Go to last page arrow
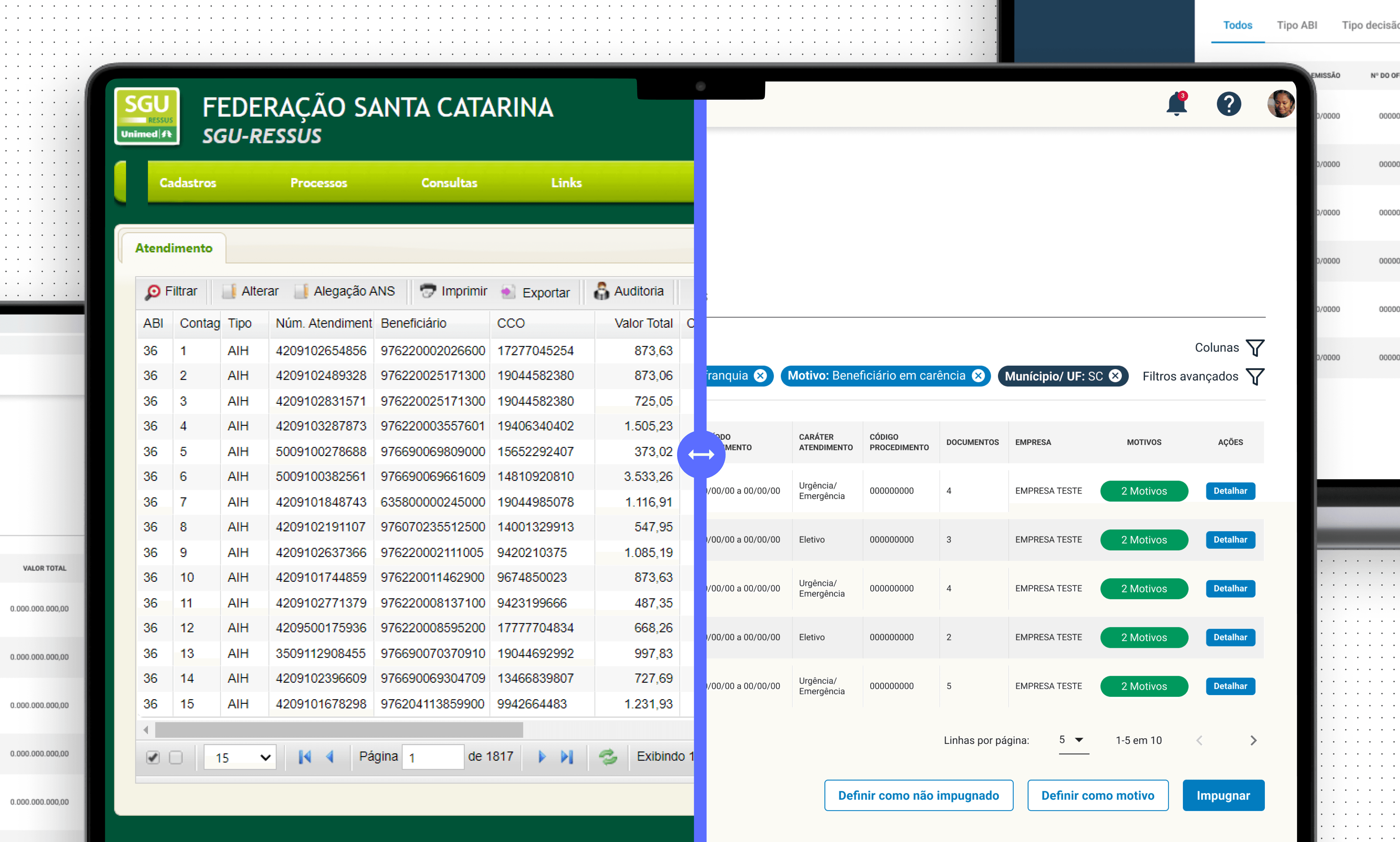Image resolution: width=1400 pixels, height=842 pixels. coord(567,757)
